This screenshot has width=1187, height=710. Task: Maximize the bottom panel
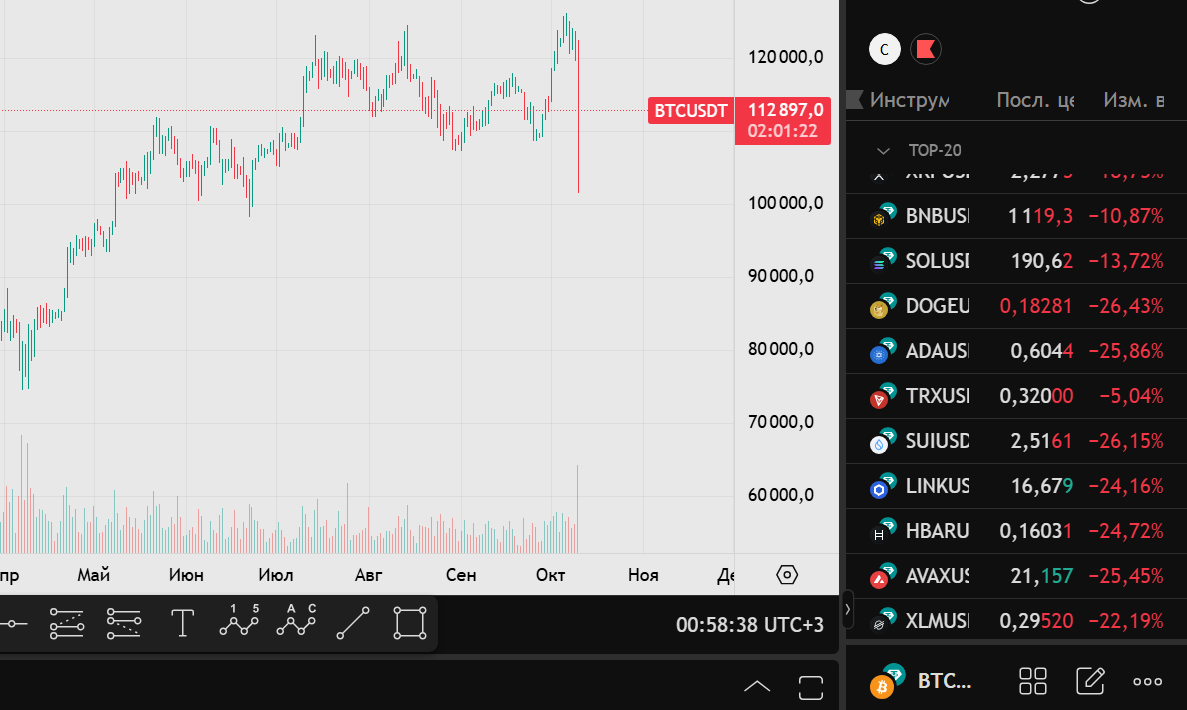tap(810, 686)
